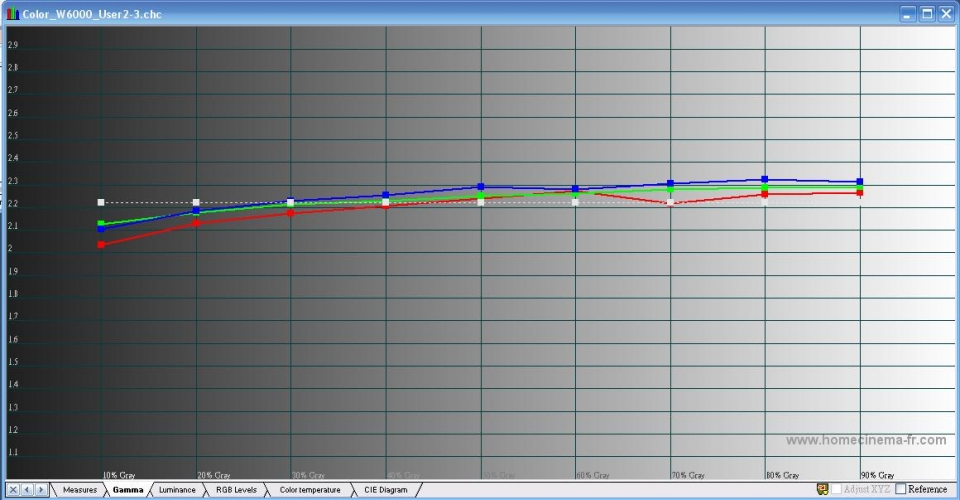Click the '20% Gray' axis label
This screenshot has height=500, width=960.
click(x=214, y=475)
